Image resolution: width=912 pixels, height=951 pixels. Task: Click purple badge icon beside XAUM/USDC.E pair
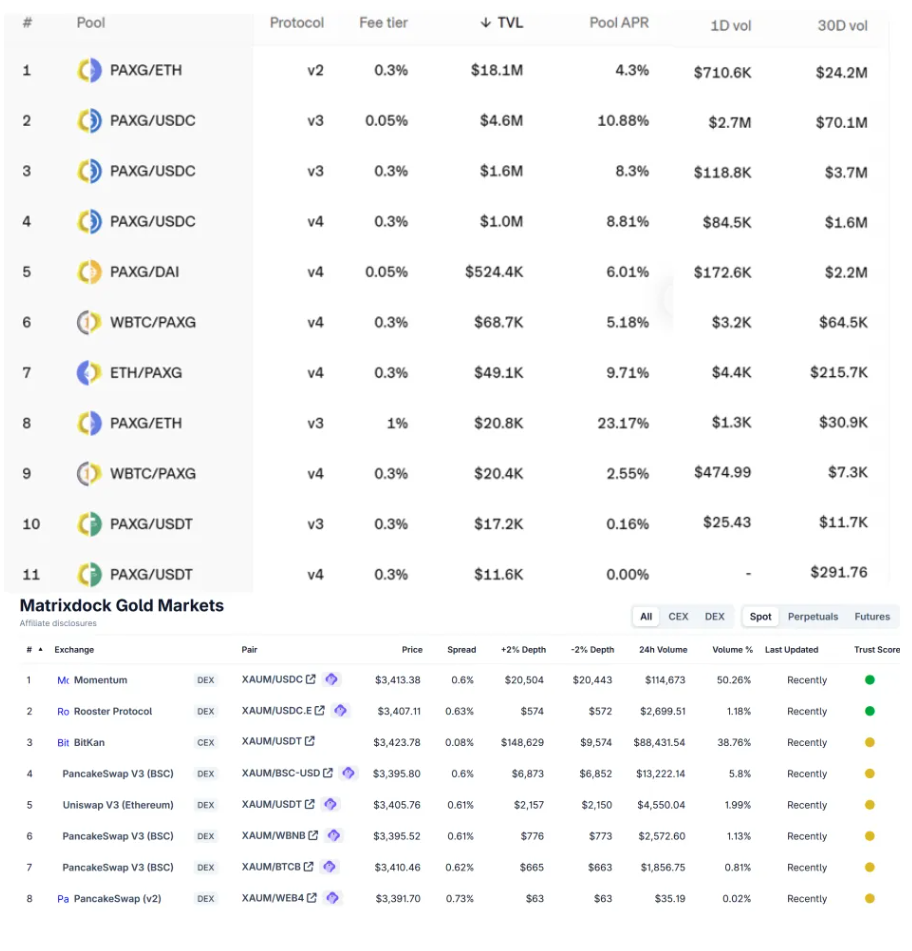pyautogui.click(x=340, y=711)
